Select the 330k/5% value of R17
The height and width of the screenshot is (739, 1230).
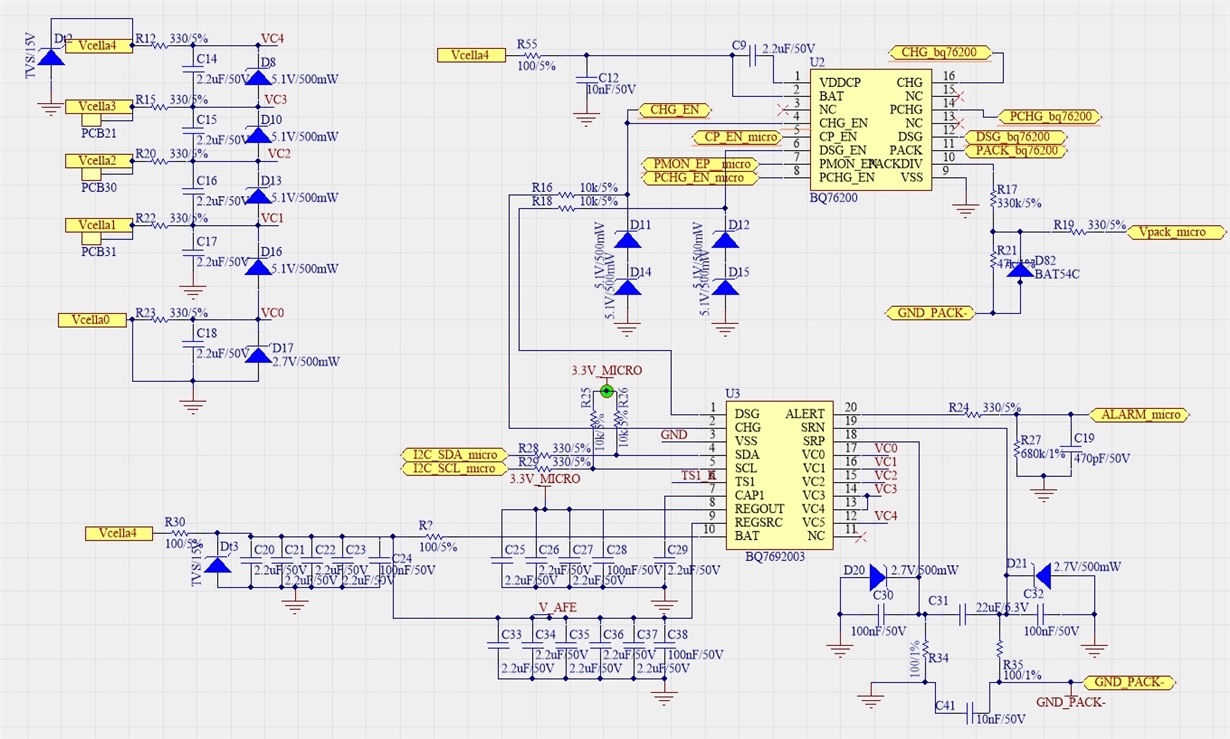point(1020,203)
